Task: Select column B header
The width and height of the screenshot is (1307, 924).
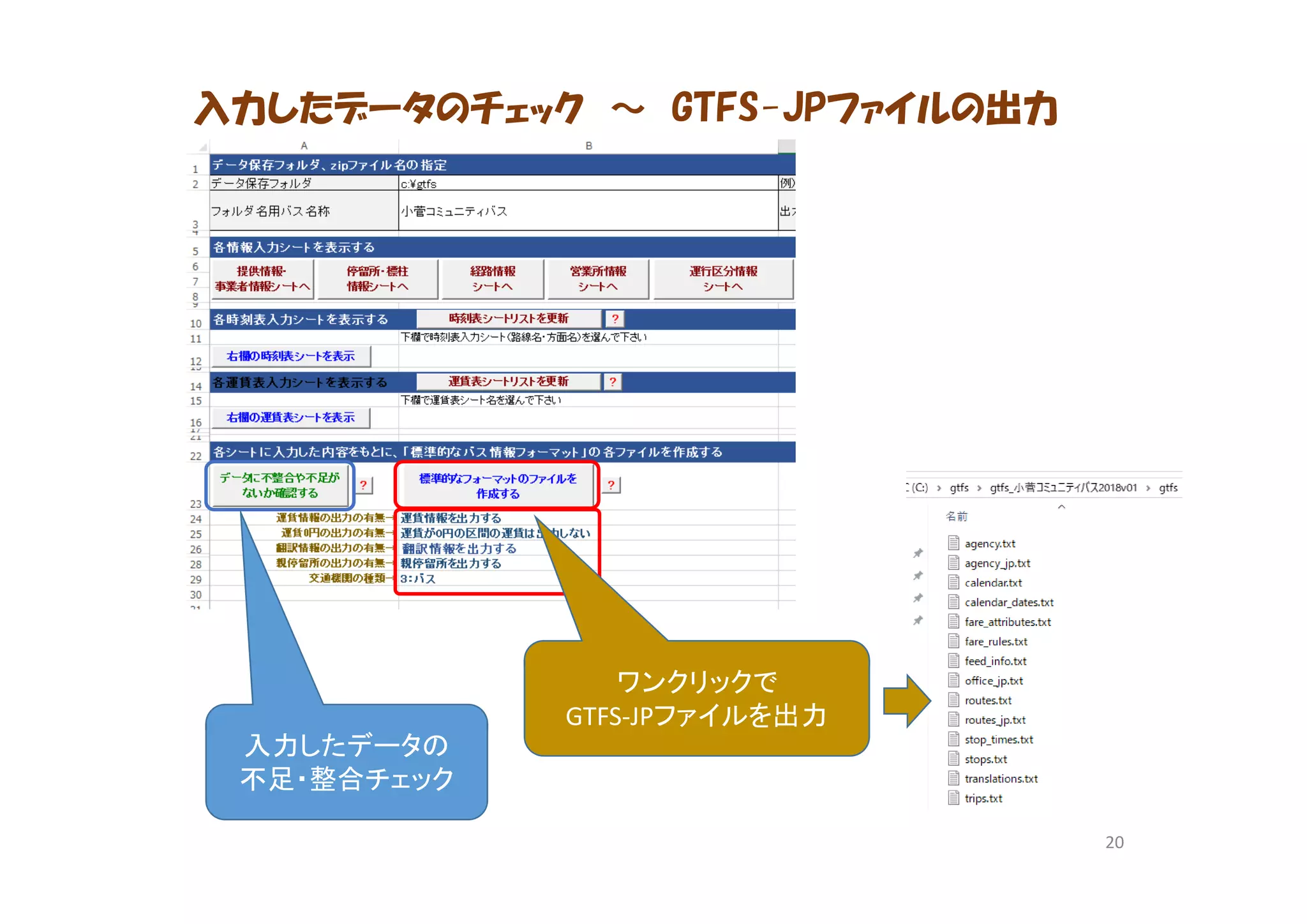Action: click(x=588, y=146)
